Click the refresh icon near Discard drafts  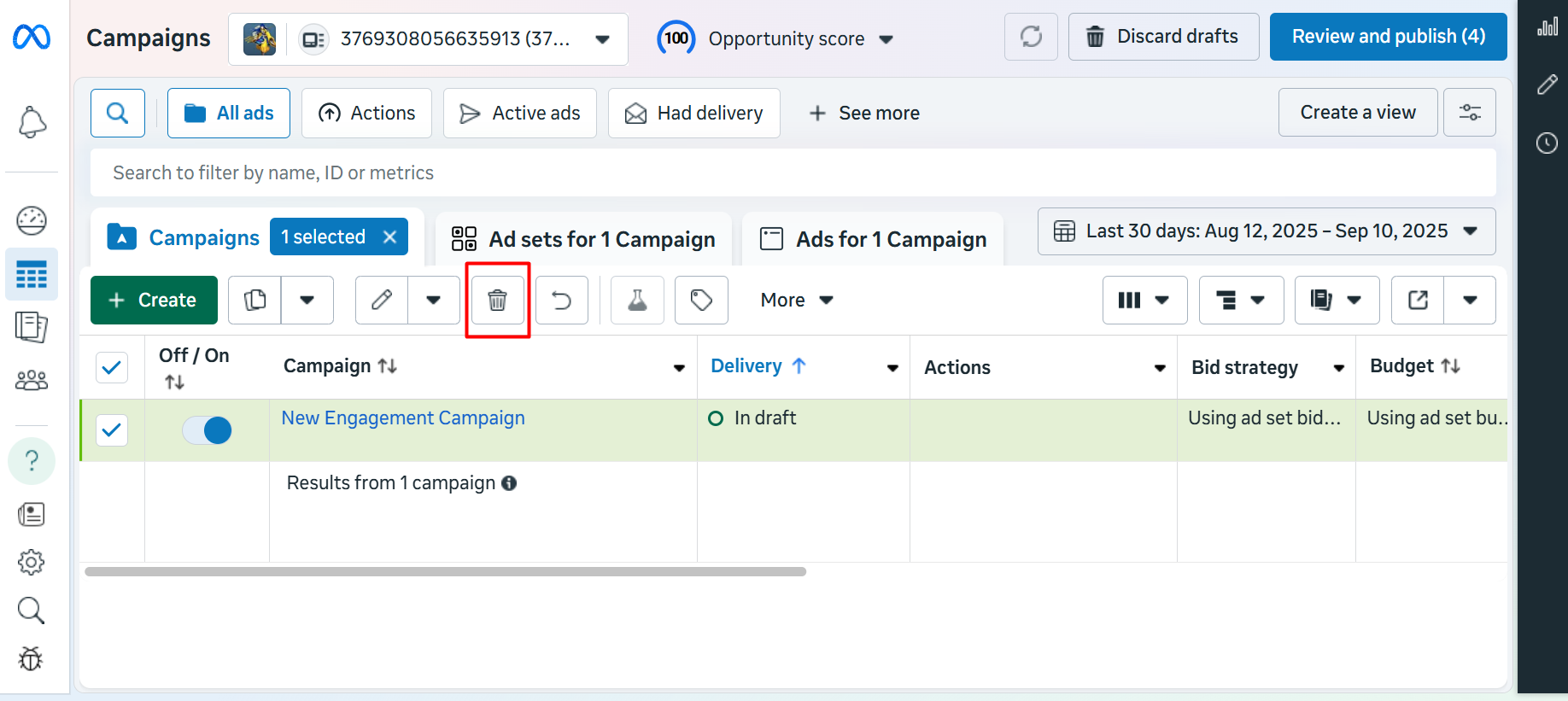[x=1031, y=37]
